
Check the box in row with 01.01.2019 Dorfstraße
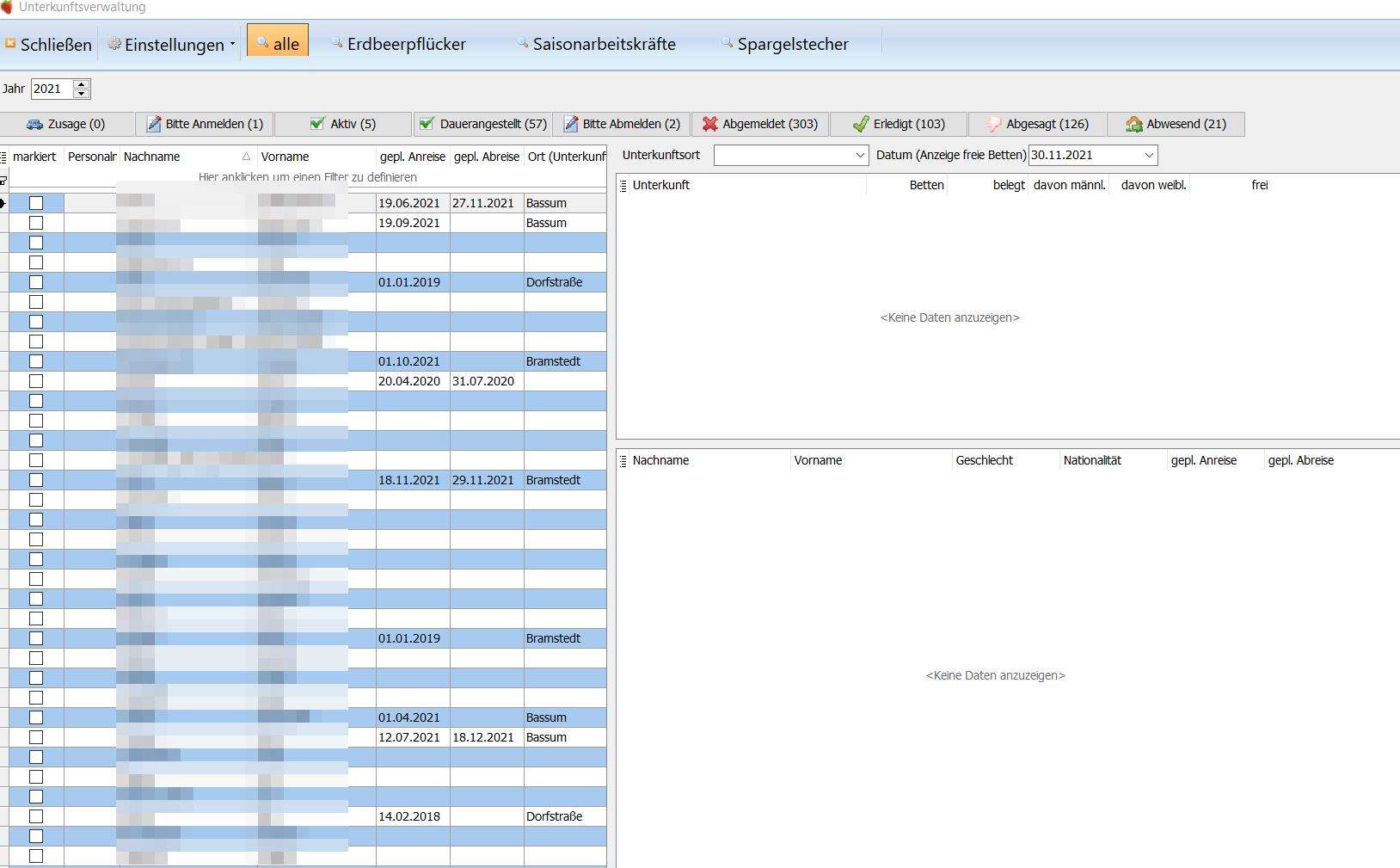[x=36, y=282]
